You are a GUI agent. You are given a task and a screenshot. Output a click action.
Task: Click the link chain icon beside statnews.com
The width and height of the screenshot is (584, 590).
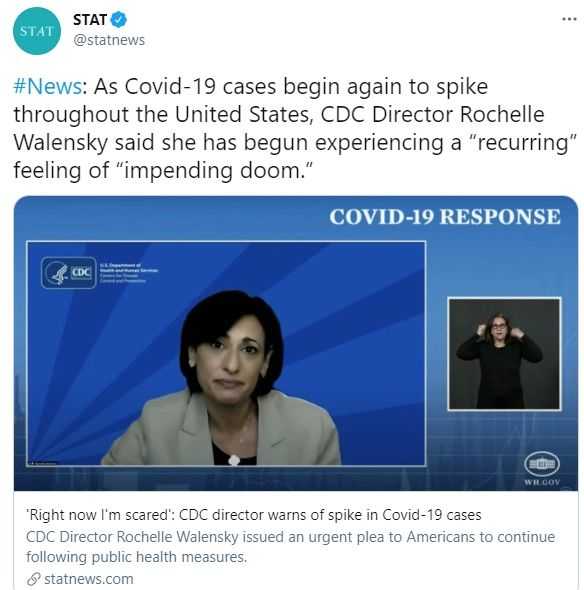[x=33, y=579]
